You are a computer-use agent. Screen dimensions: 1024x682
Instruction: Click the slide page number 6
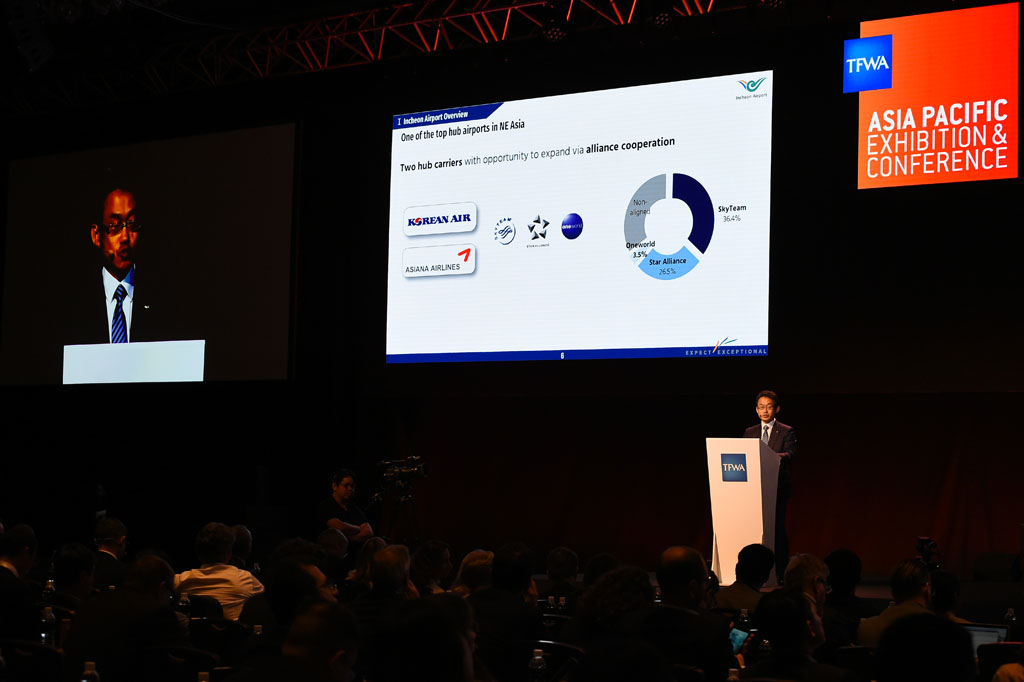click(562, 355)
